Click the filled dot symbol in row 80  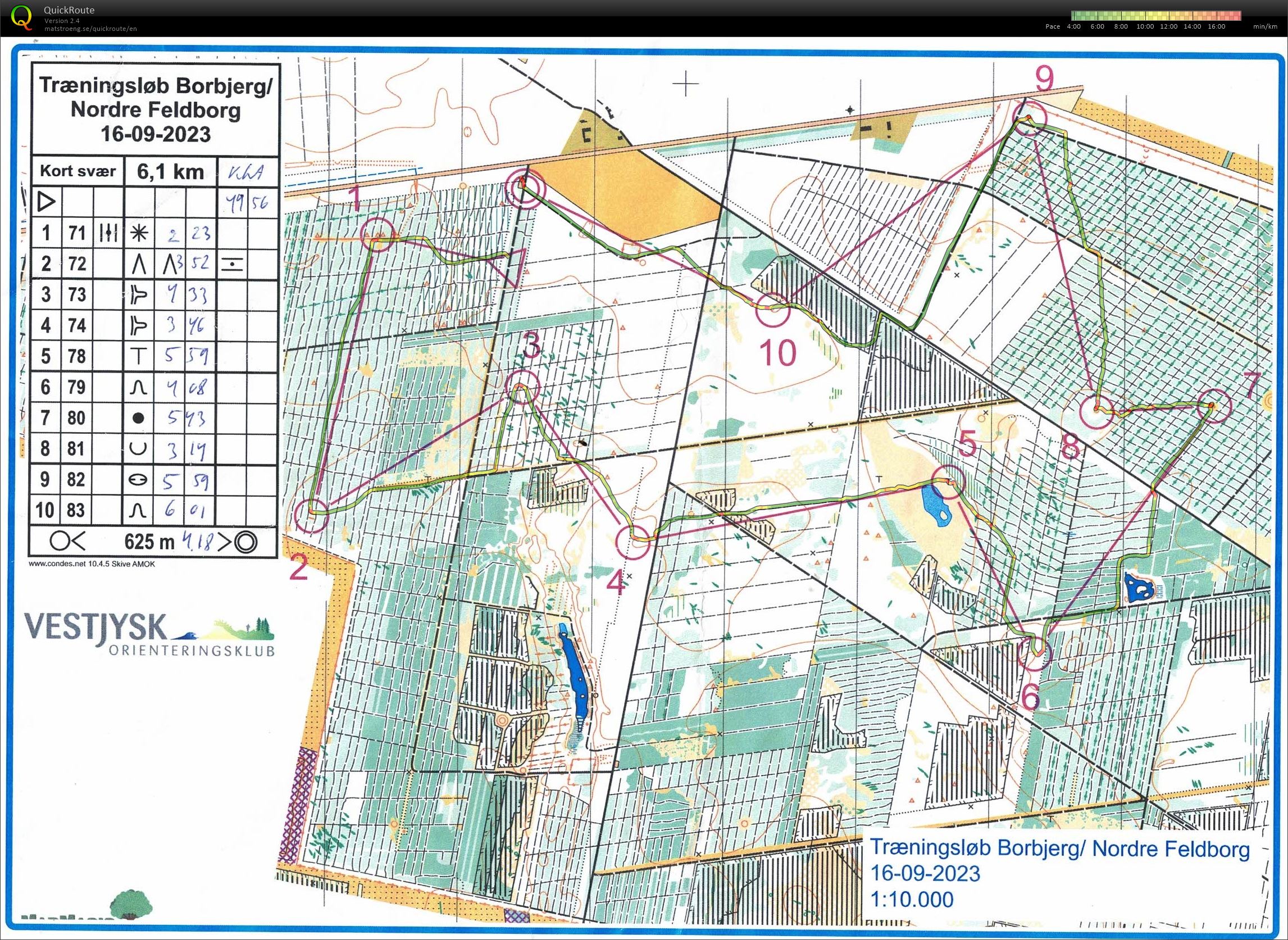pyautogui.click(x=138, y=418)
